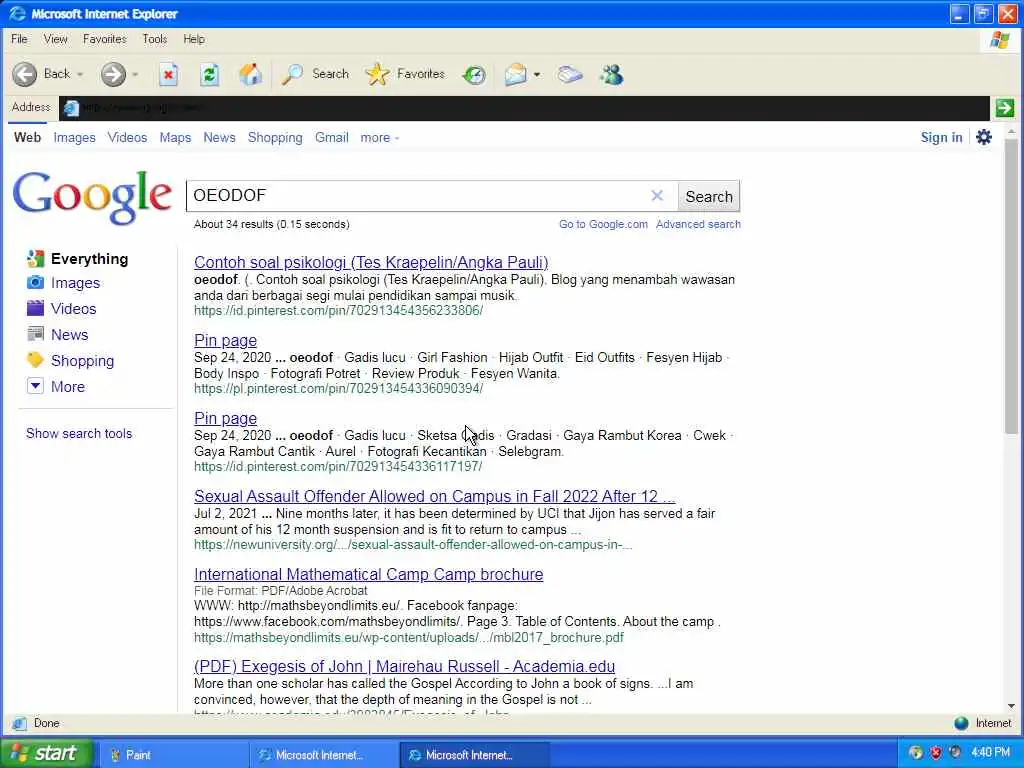Click the Google Search button

pos(709,196)
